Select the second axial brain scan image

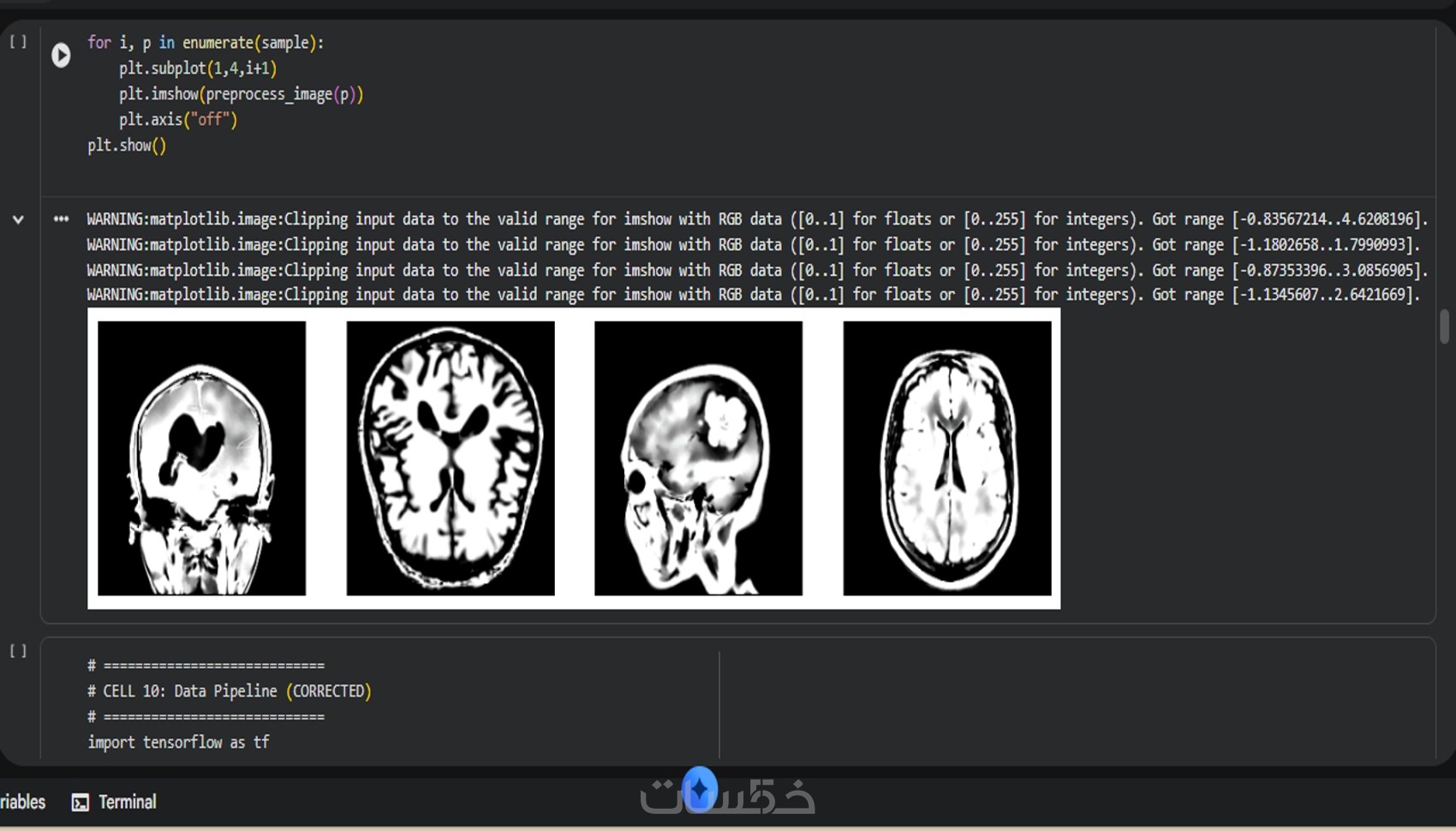(x=451, y=458)
